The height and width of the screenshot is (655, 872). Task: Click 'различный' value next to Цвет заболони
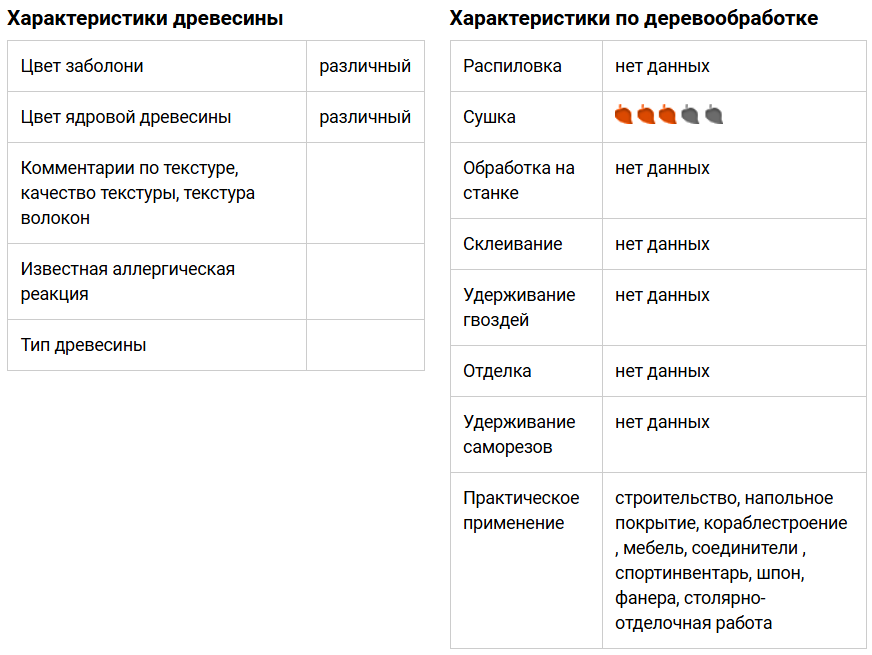tap(365, 66)
